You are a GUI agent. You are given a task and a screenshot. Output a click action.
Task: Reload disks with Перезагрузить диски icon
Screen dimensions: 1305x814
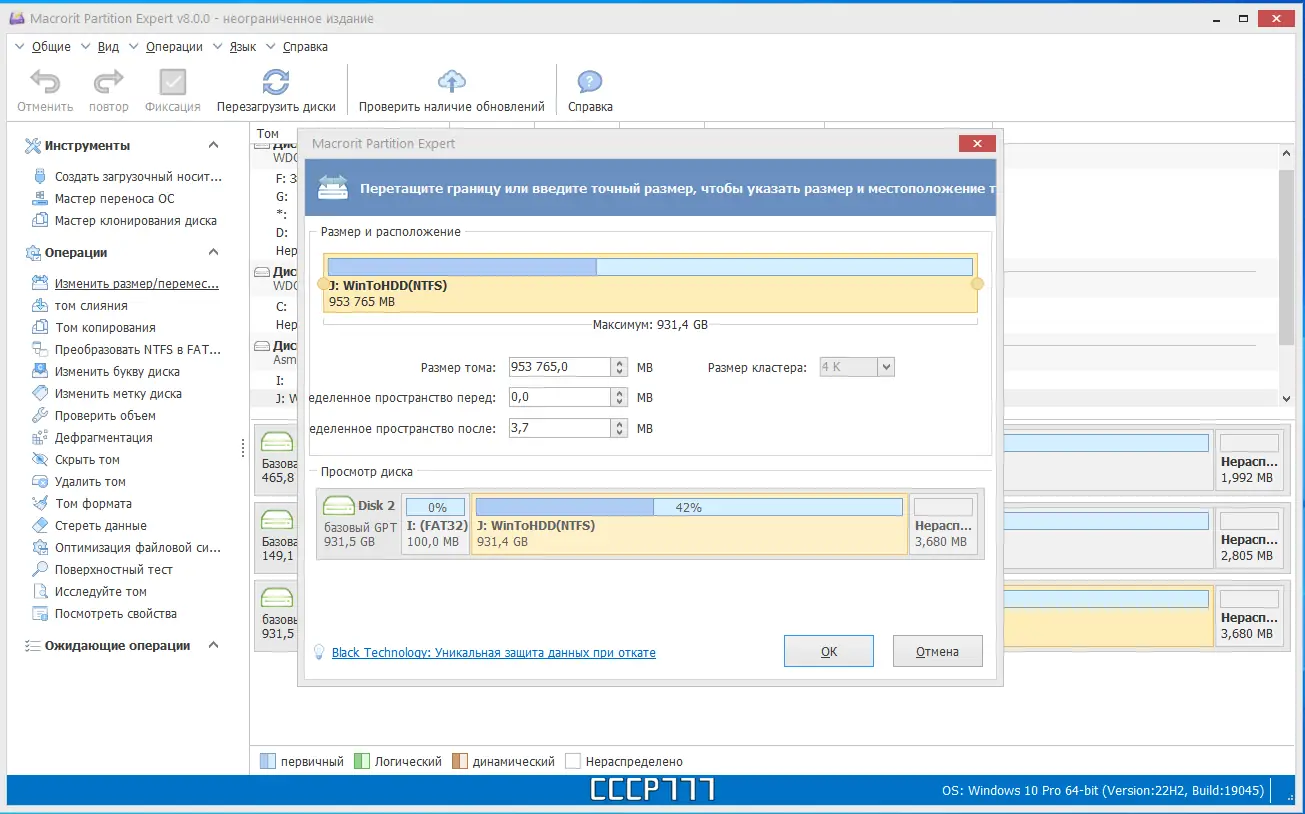276,82
